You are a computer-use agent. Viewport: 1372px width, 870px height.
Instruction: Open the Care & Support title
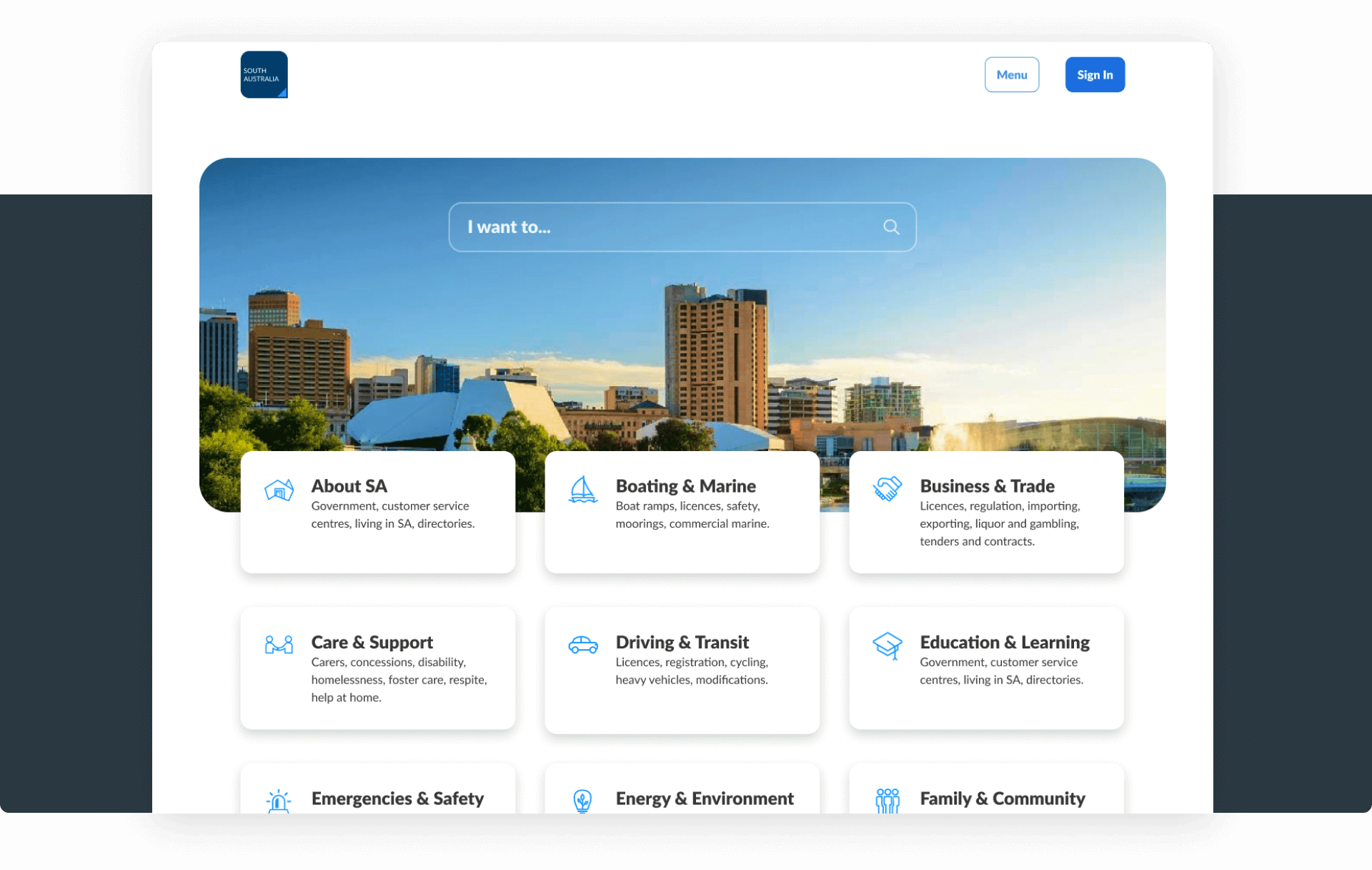point(372,642)
